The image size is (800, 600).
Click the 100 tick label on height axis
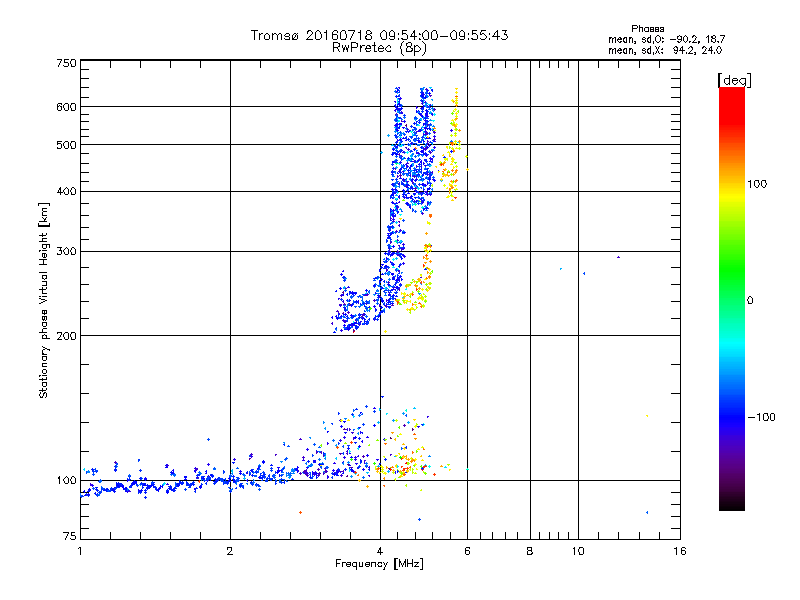66,480
